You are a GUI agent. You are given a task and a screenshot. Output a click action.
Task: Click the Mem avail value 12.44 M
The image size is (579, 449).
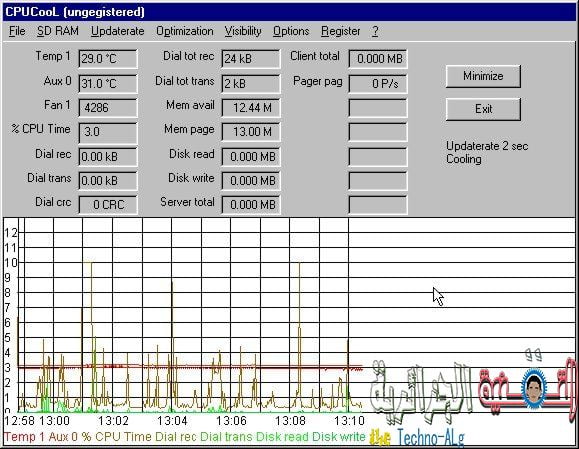click(251, 108)
